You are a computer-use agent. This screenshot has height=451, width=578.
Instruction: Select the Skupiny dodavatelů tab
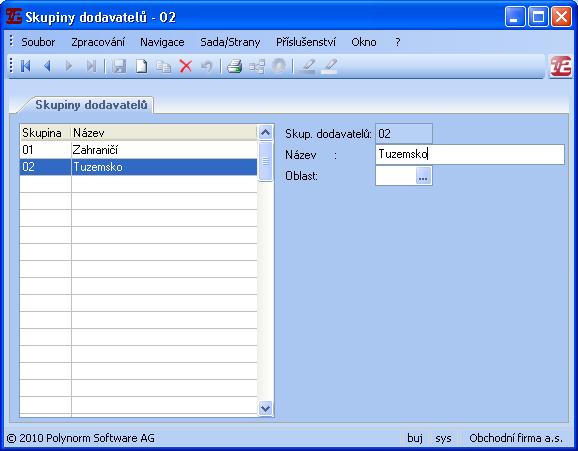[x=91, y=105]
